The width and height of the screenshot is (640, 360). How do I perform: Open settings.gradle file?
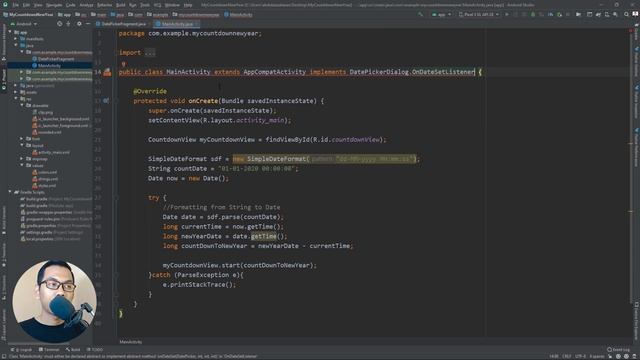click(52, 232)
